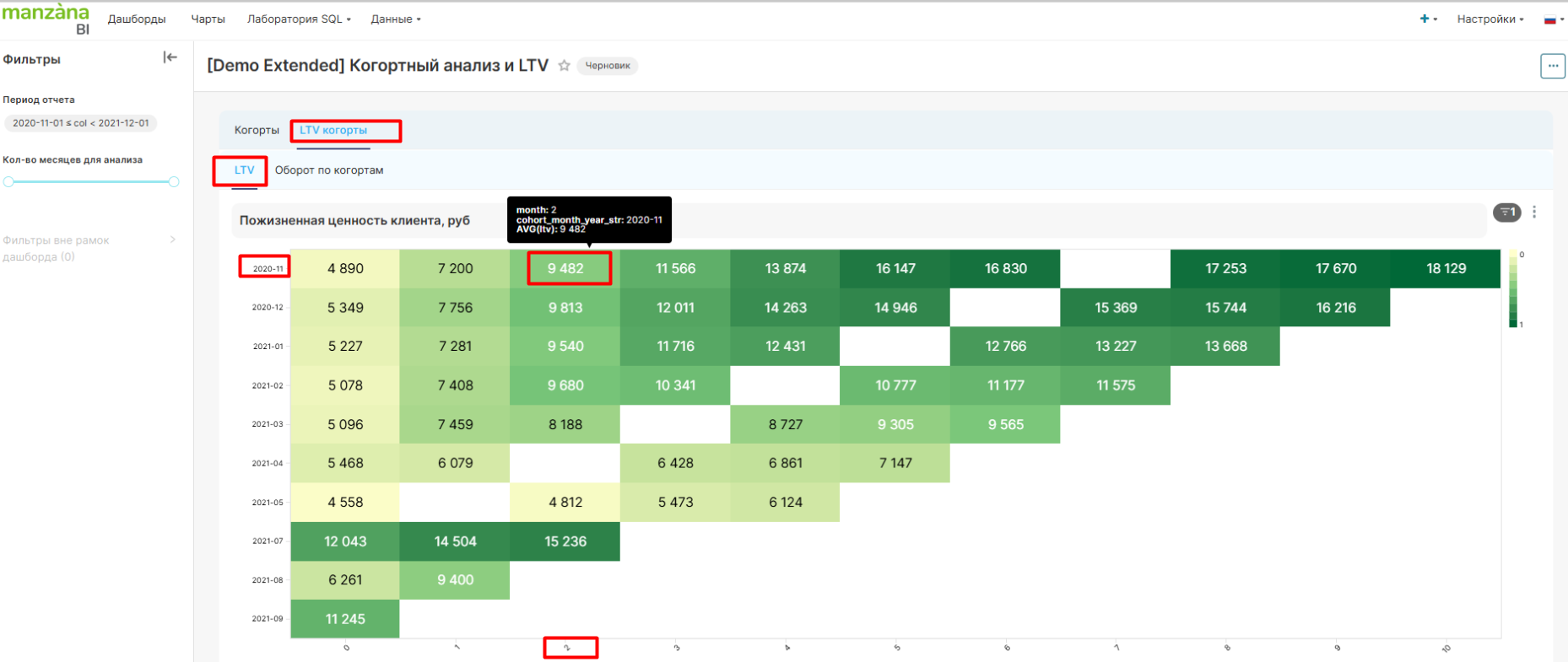
Task: Open the dashboard three-dot options button
Action: (1552, 66)
